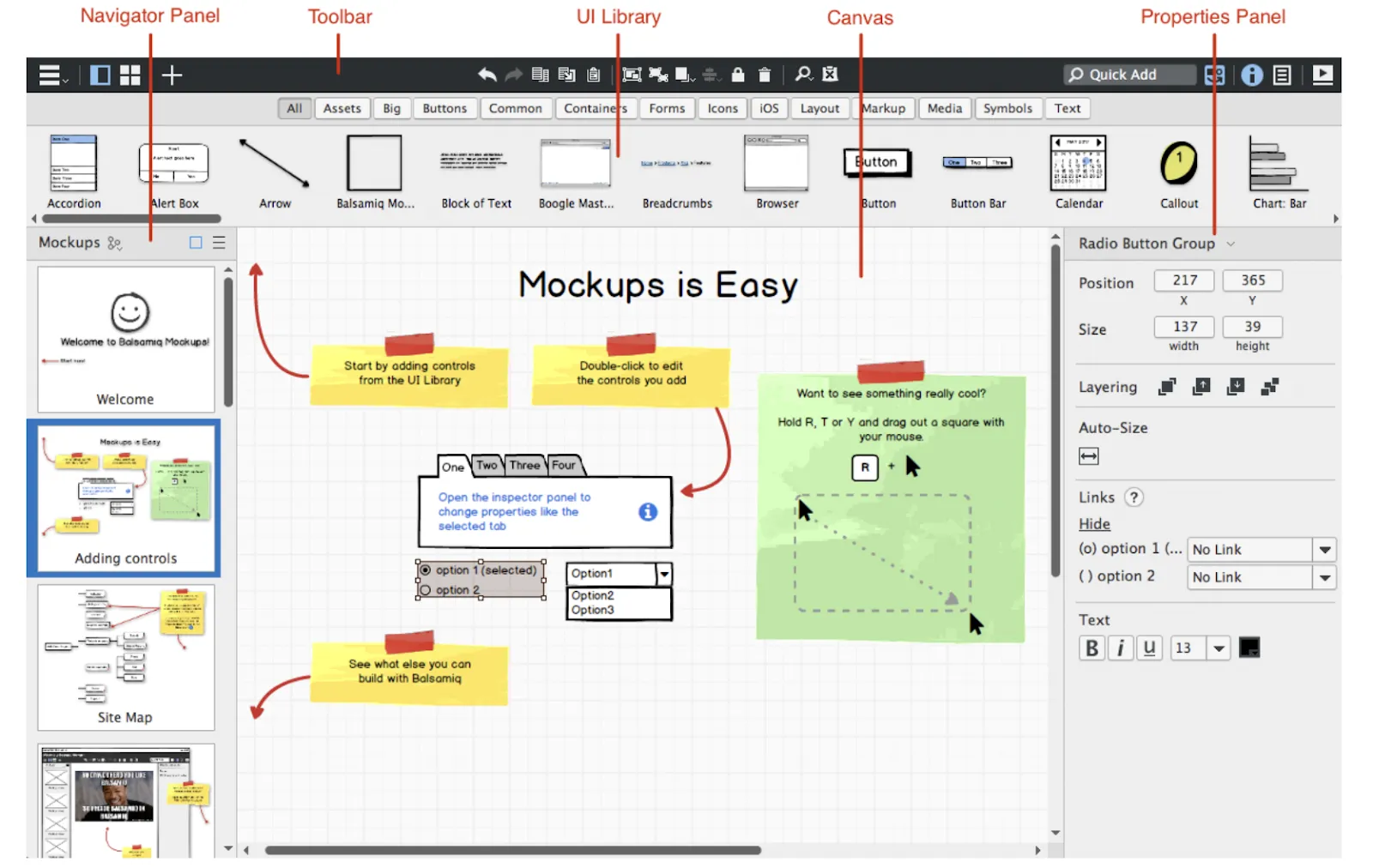Select the Icons library category
This screenshot has height=868, width=1373.
pos(723,108)
